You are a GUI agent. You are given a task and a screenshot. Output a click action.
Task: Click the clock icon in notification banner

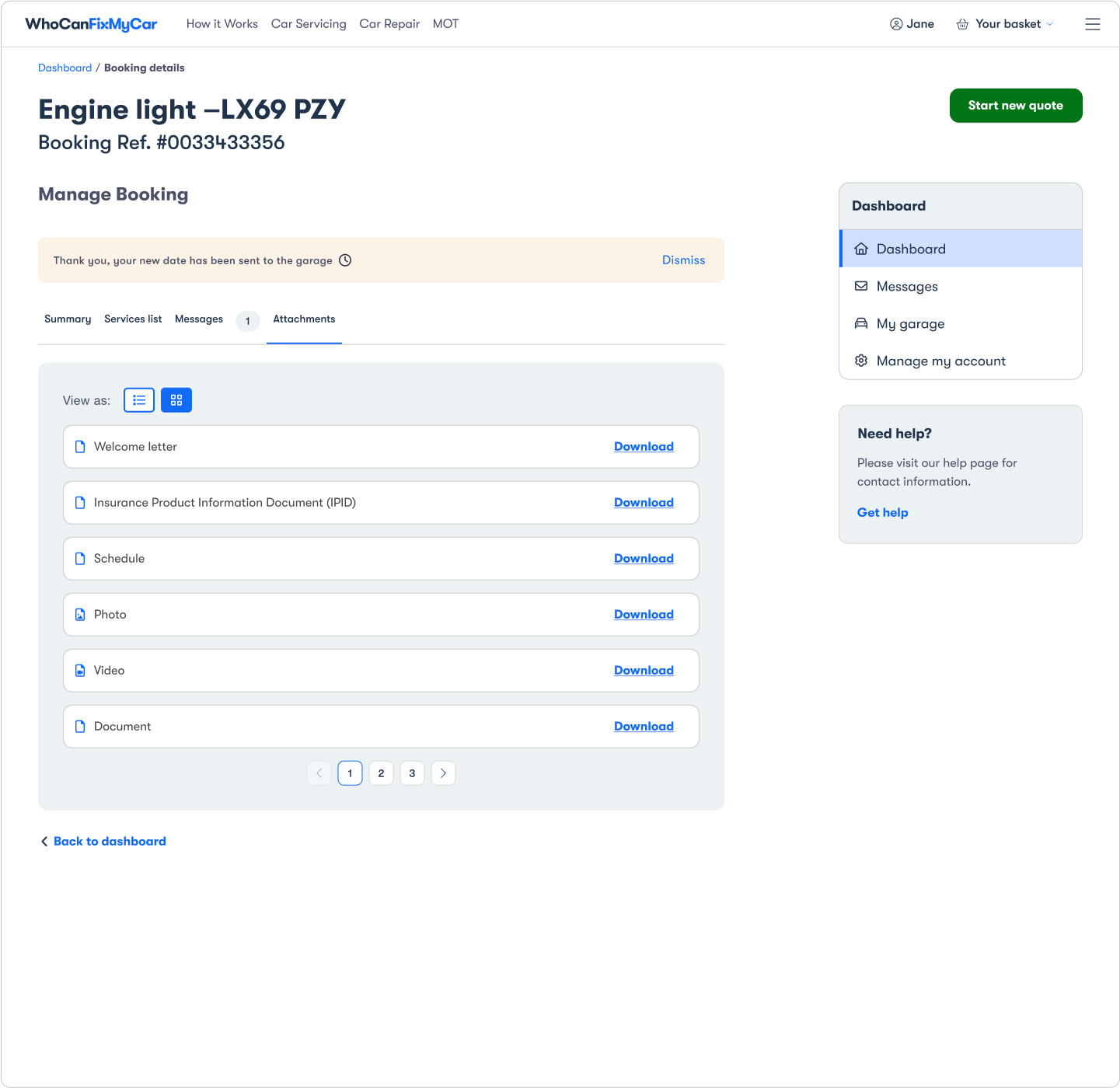point(345,260)
